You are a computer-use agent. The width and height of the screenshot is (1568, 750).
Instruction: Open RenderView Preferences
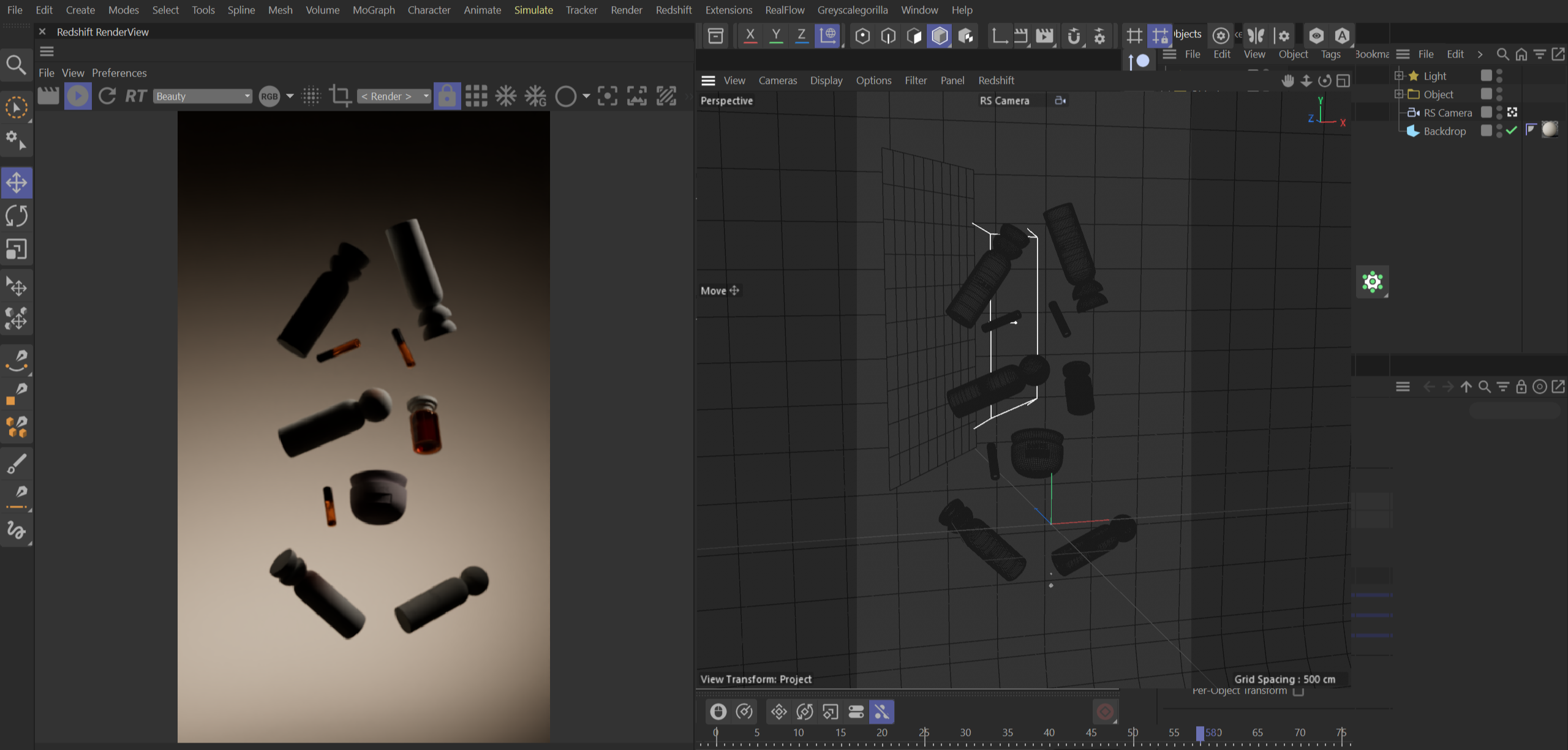coord(119,73)
